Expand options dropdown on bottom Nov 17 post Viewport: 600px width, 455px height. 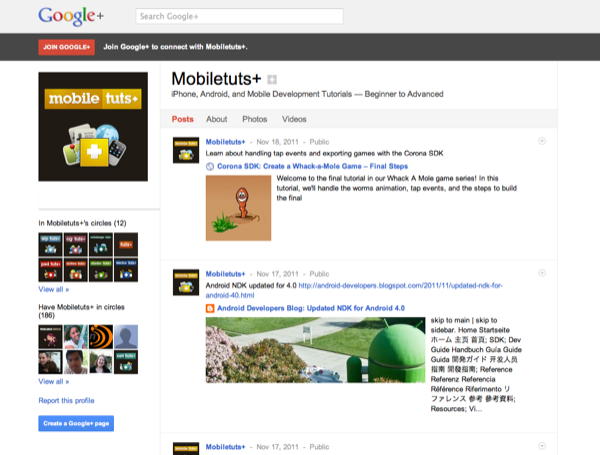[x=542, y=446]
